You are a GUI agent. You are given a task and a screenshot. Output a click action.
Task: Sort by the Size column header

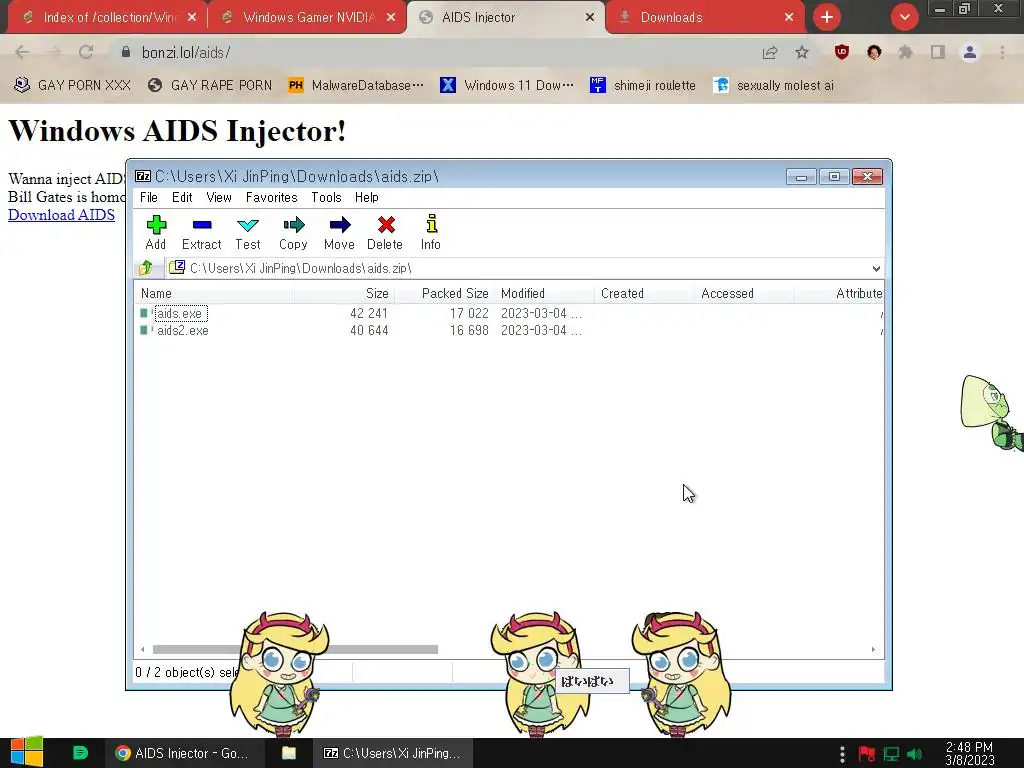[x=344, y=293]
